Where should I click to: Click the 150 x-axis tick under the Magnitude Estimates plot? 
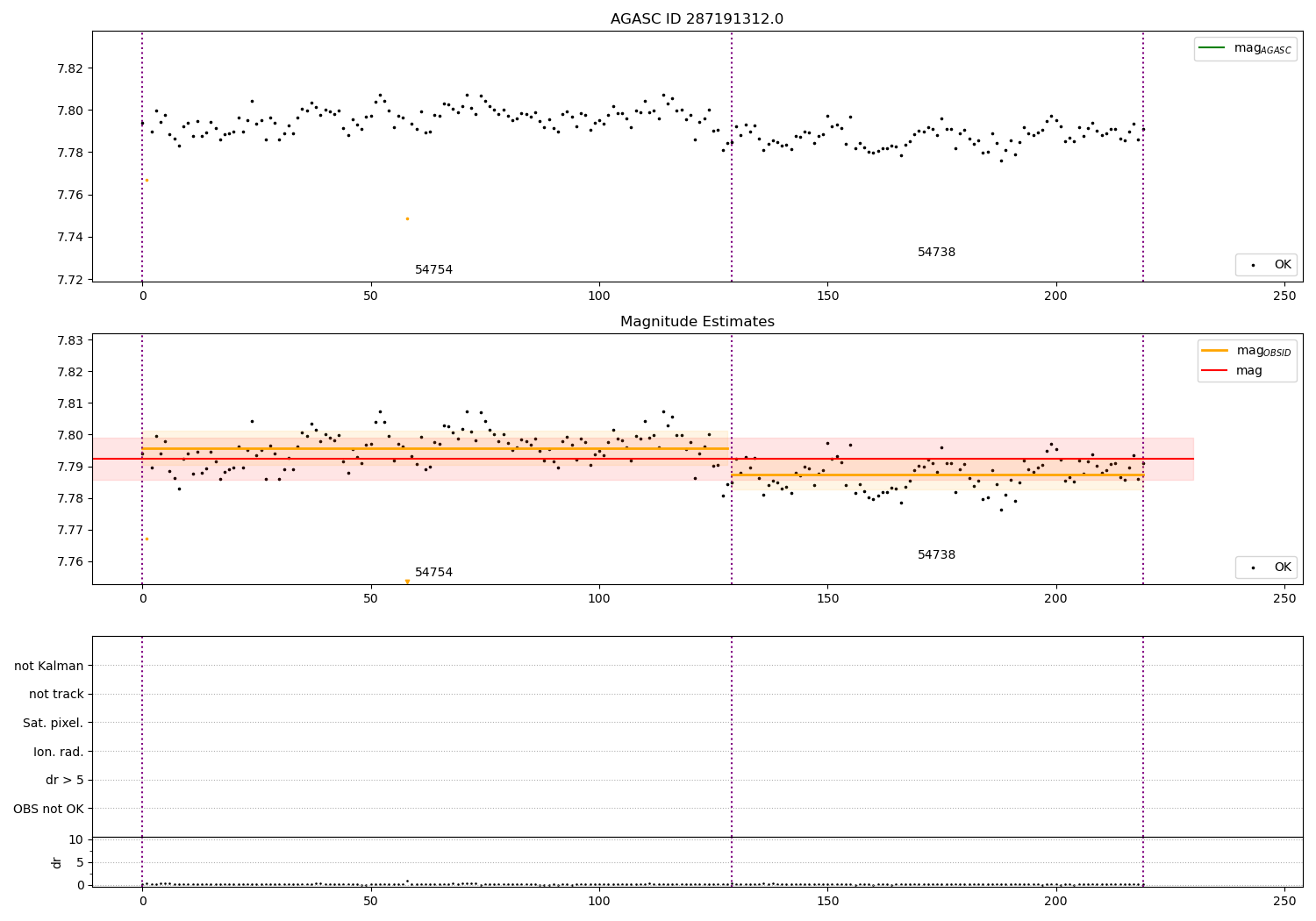[x=827, y=599]
